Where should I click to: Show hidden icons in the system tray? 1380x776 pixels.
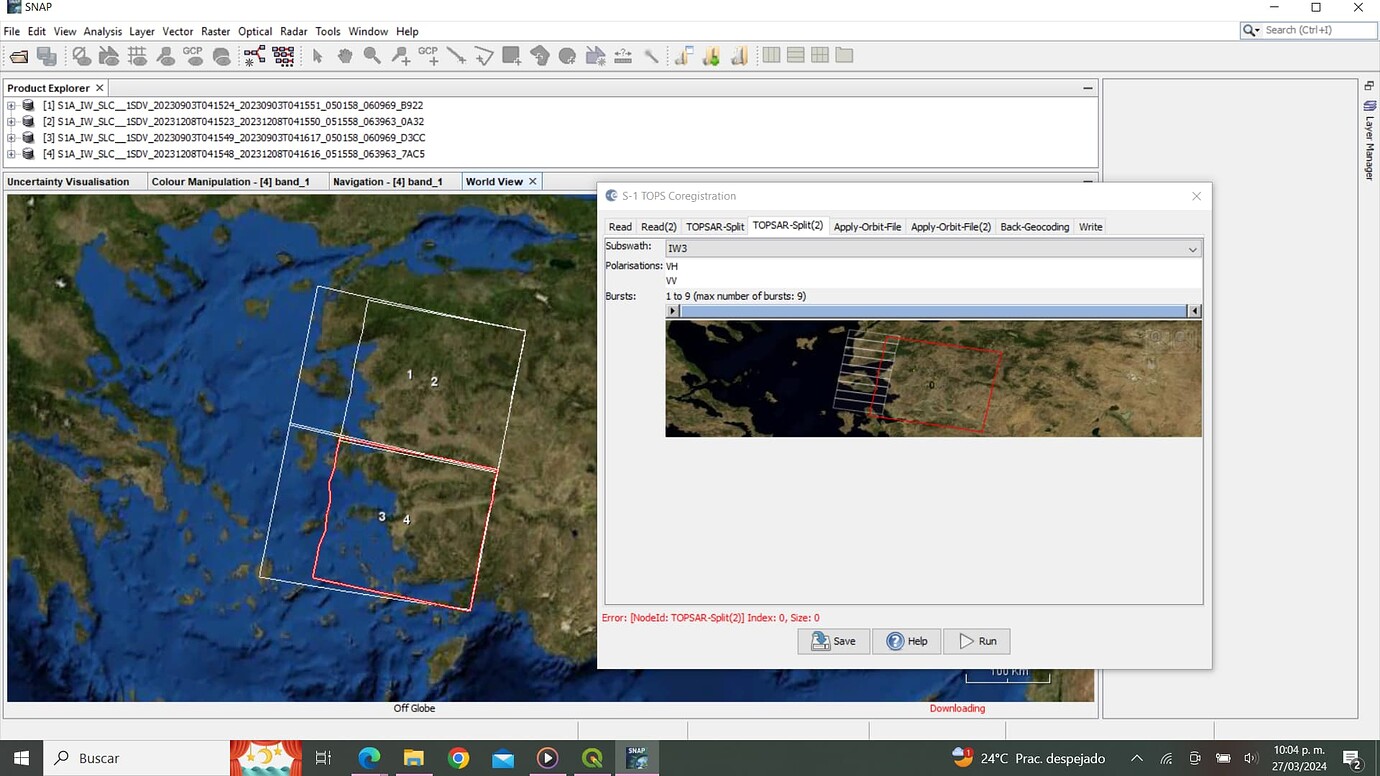tap(1137, 758)
